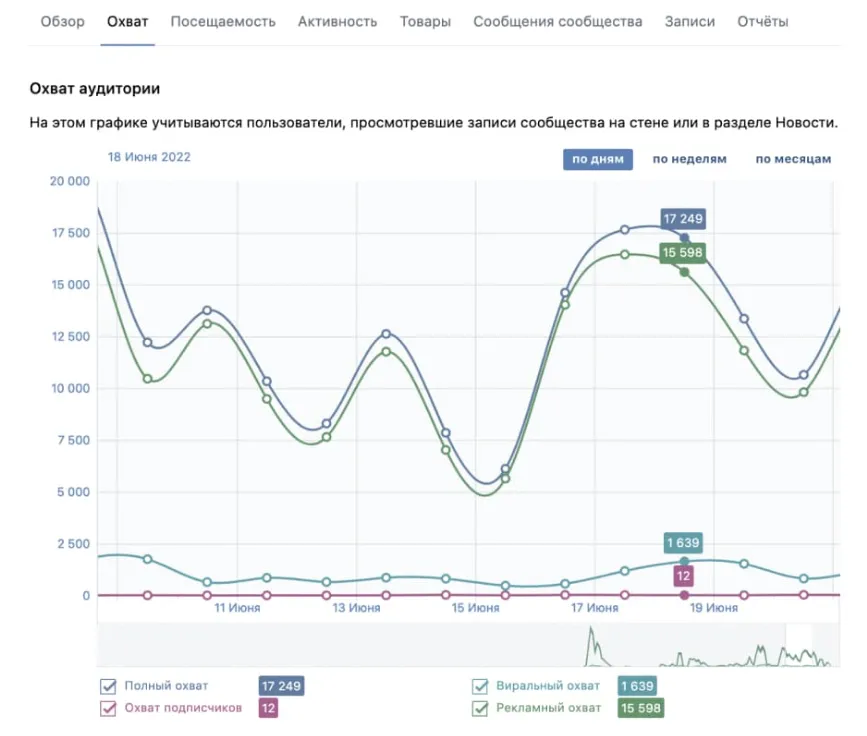Switch to the Записи tab
Image resolution: width=867 pixels, height=736 pixels.
tap(690, 22)
